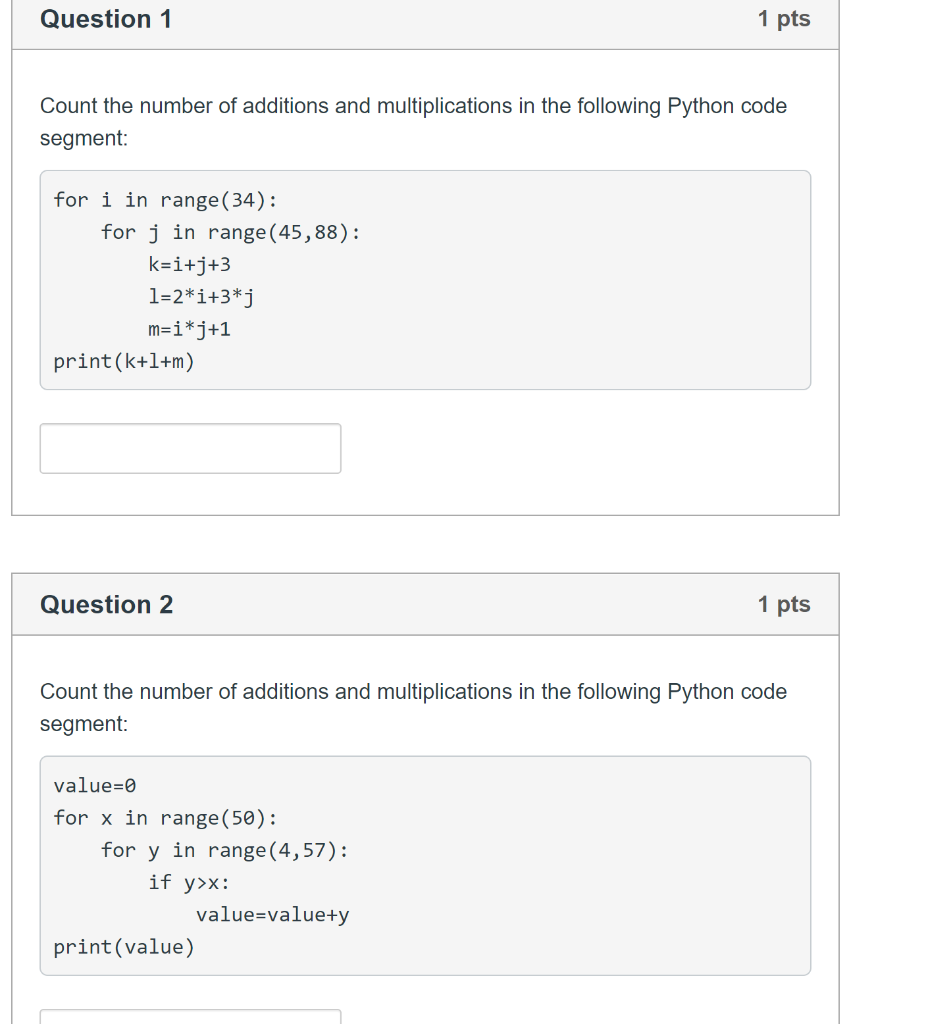Click the line 'for i in range(34):'
The width and height of the screenshot is (926, 1024).
point(166,200)
